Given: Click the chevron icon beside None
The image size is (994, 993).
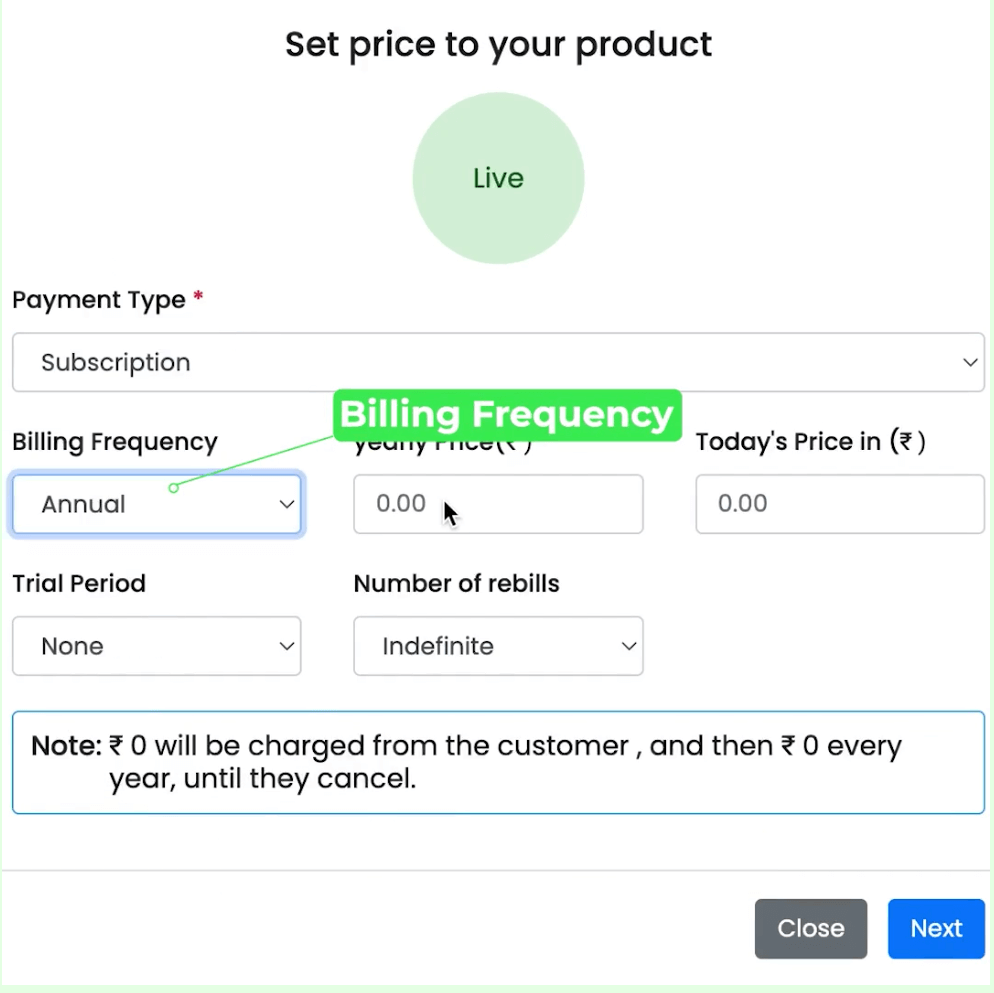Looking at the screenshot, I should [287, 646].
